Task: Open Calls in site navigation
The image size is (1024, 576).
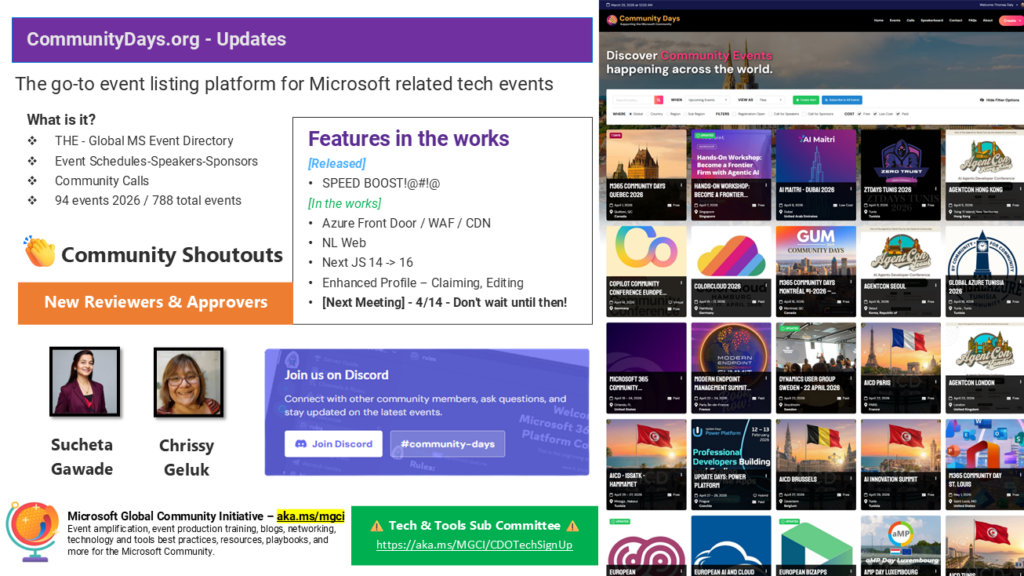Action: [x=910, y=20]
